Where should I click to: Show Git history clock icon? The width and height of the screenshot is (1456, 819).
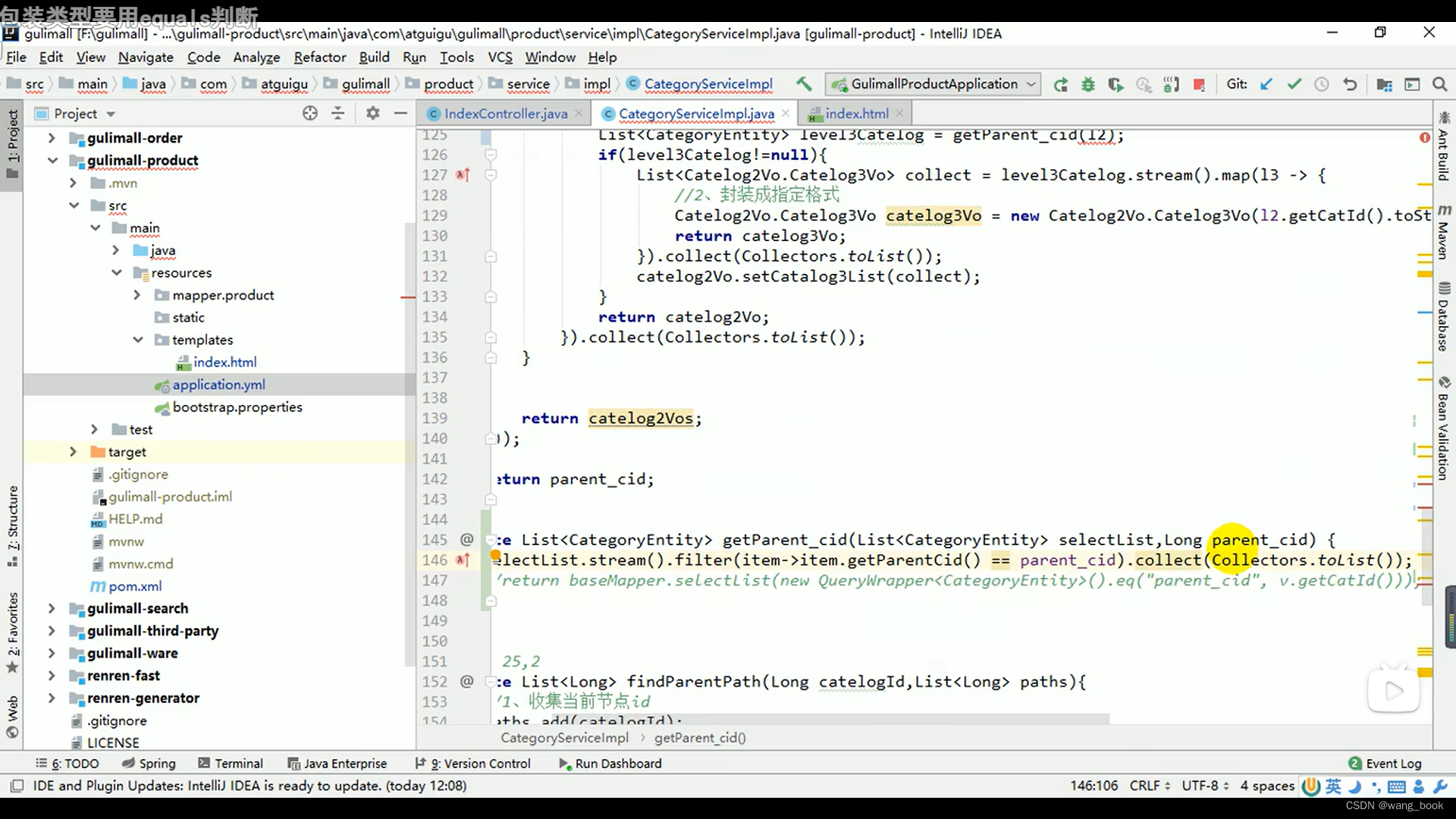[x=1322, y=84]
